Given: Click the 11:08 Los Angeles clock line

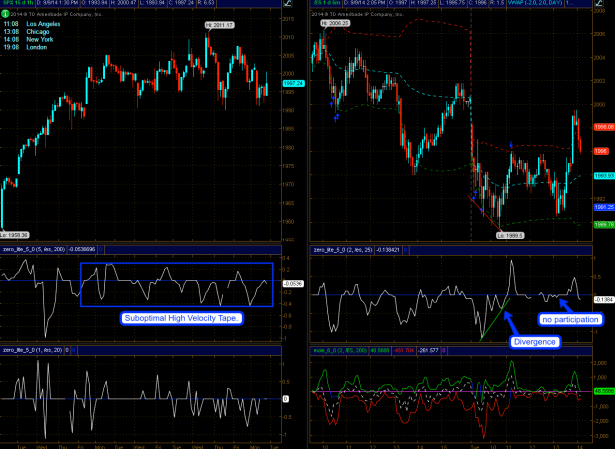Looking at the screenshot, I should pyautogui.click(x=32, y=24).
